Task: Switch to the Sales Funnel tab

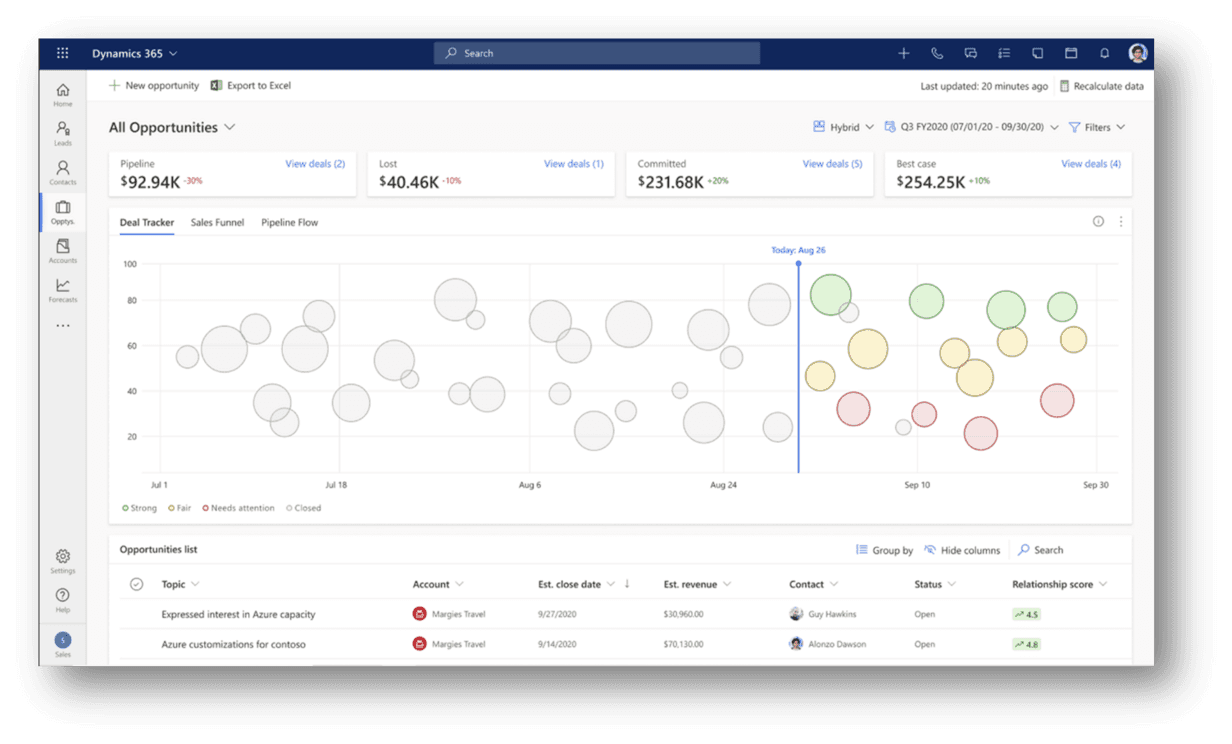Action: [217, 222]
